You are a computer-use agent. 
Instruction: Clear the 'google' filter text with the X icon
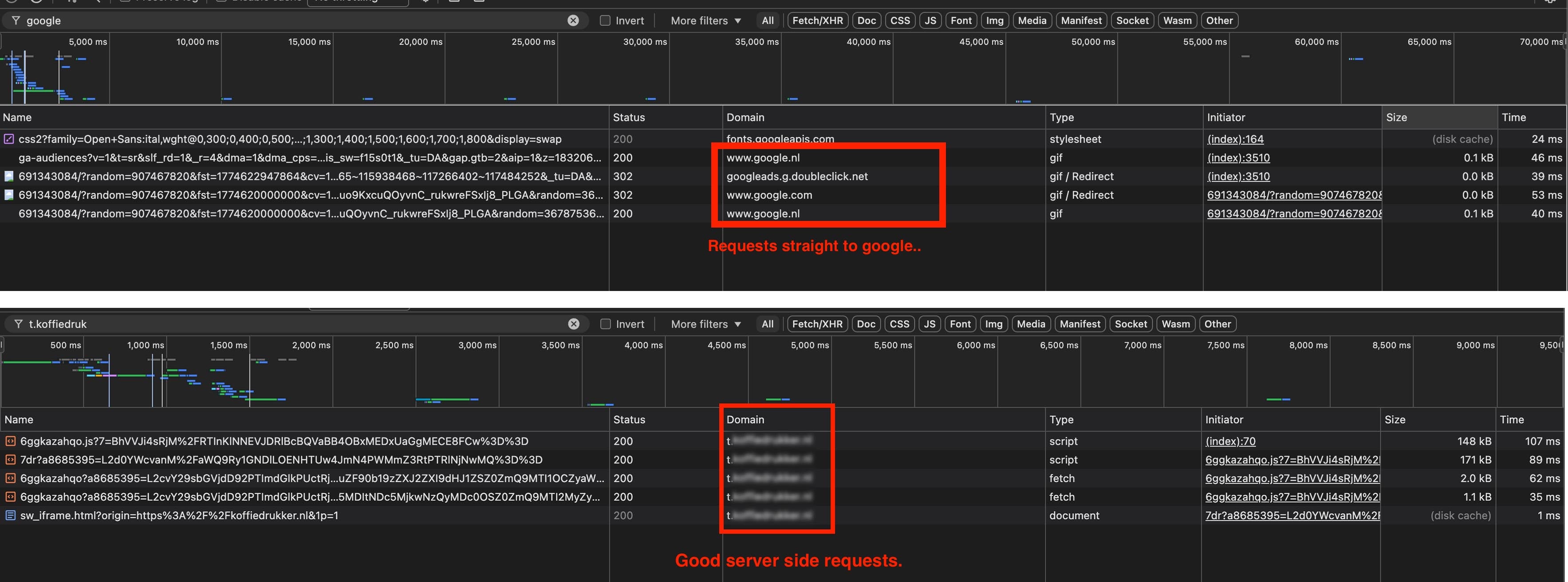tap(573, 20)
